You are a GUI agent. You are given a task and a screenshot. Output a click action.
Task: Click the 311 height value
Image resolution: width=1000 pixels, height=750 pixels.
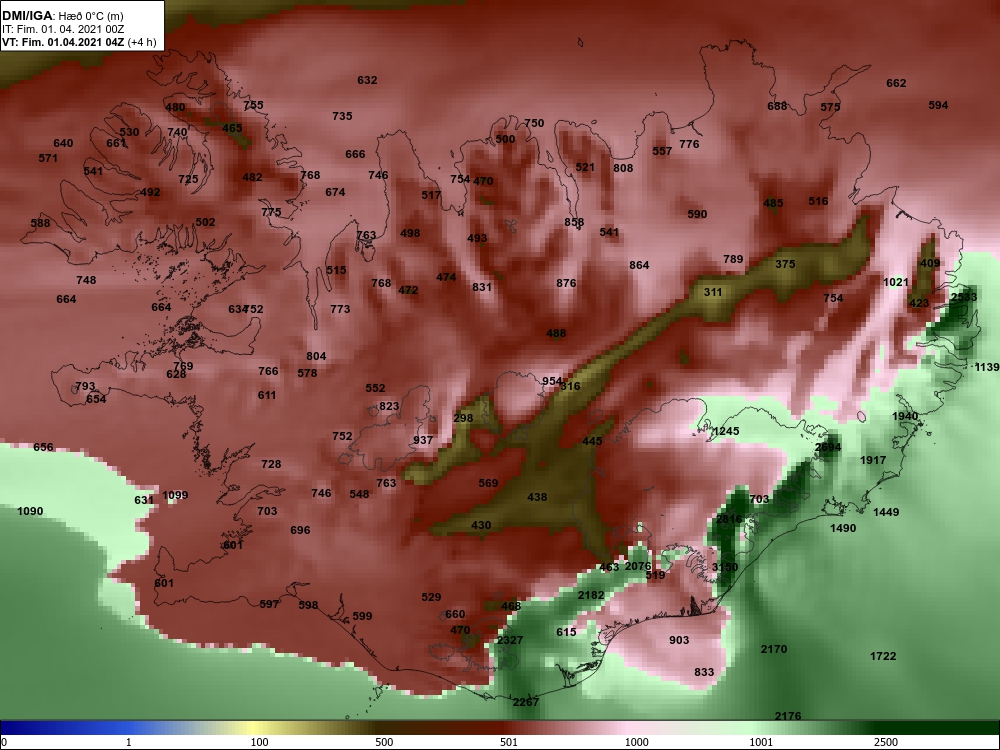[x=712, y=292]
